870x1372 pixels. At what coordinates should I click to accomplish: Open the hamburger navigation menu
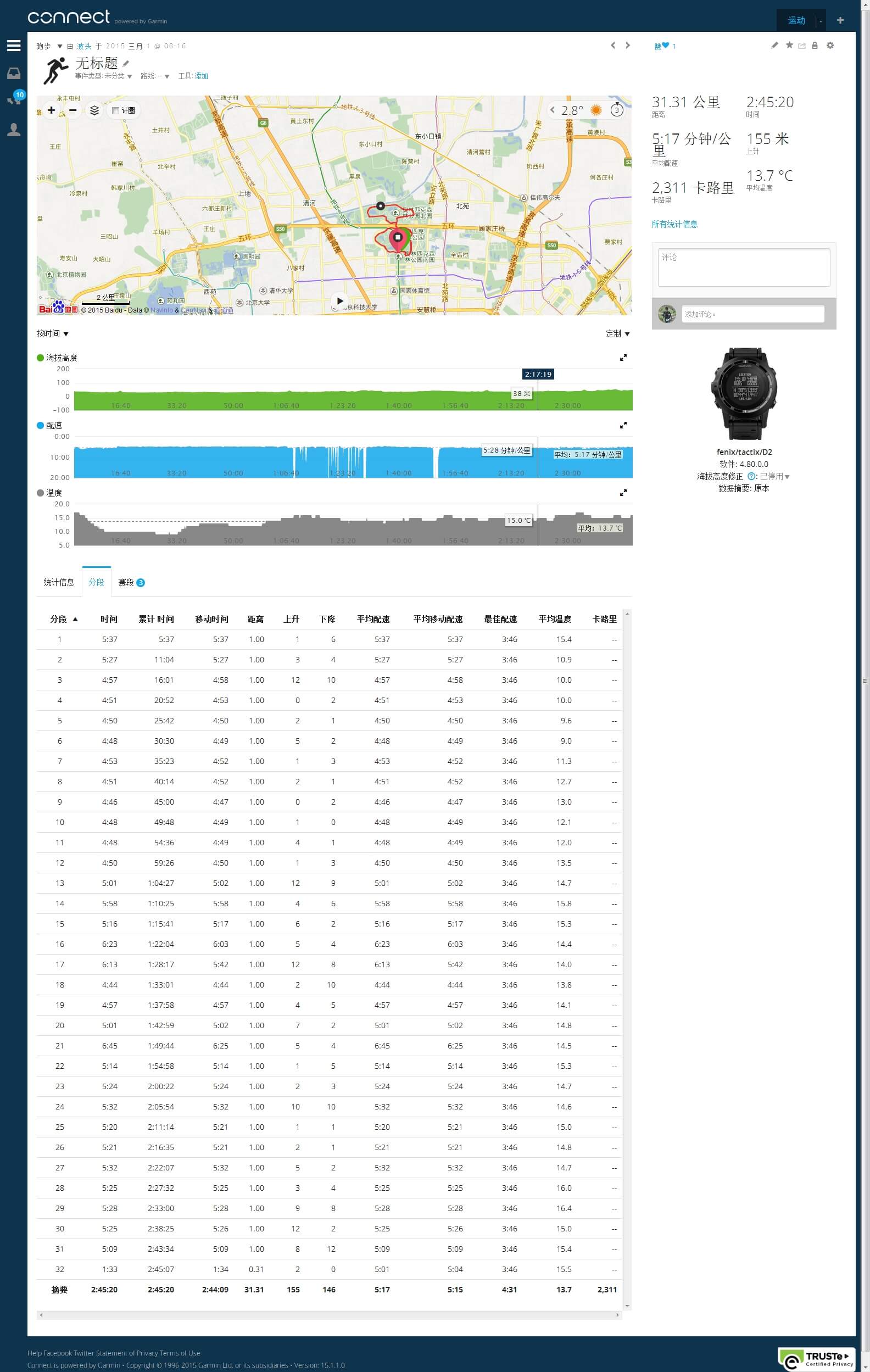point(14,46)
